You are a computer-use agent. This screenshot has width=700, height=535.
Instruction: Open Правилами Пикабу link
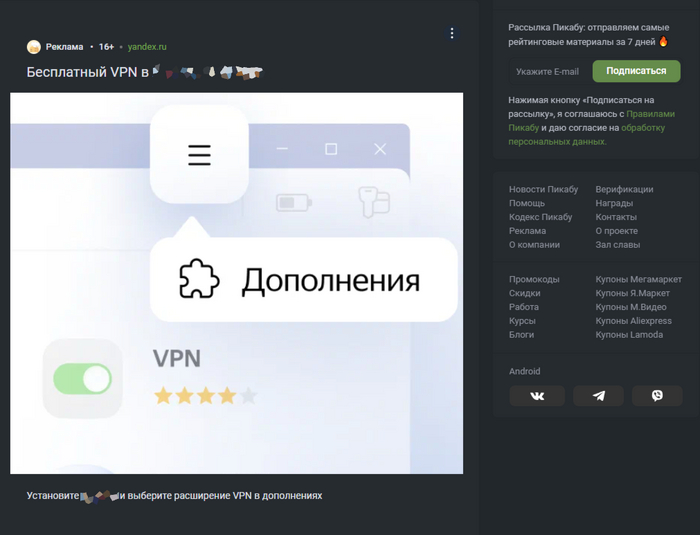592,121
